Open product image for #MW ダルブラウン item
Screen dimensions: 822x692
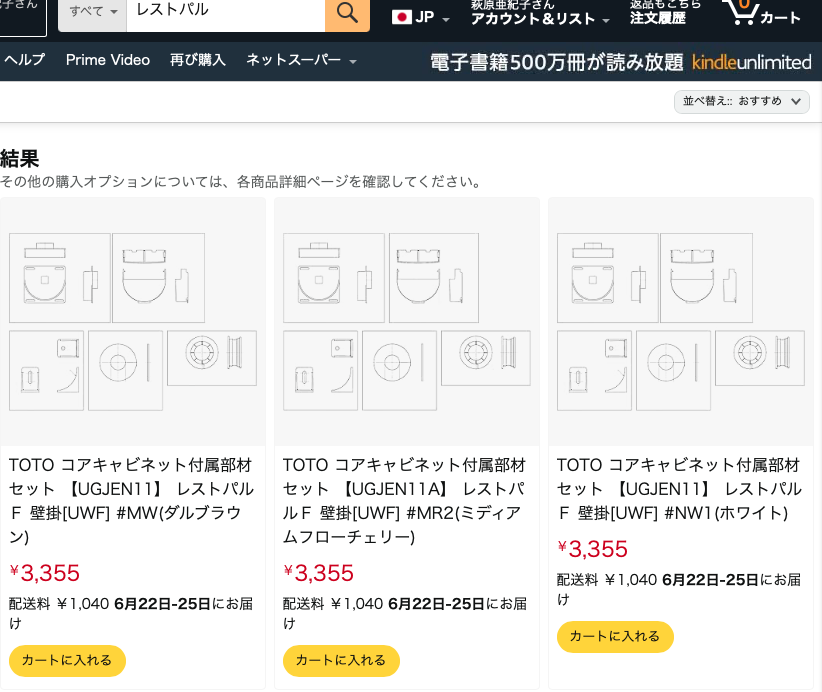click(x=133, y=321)
